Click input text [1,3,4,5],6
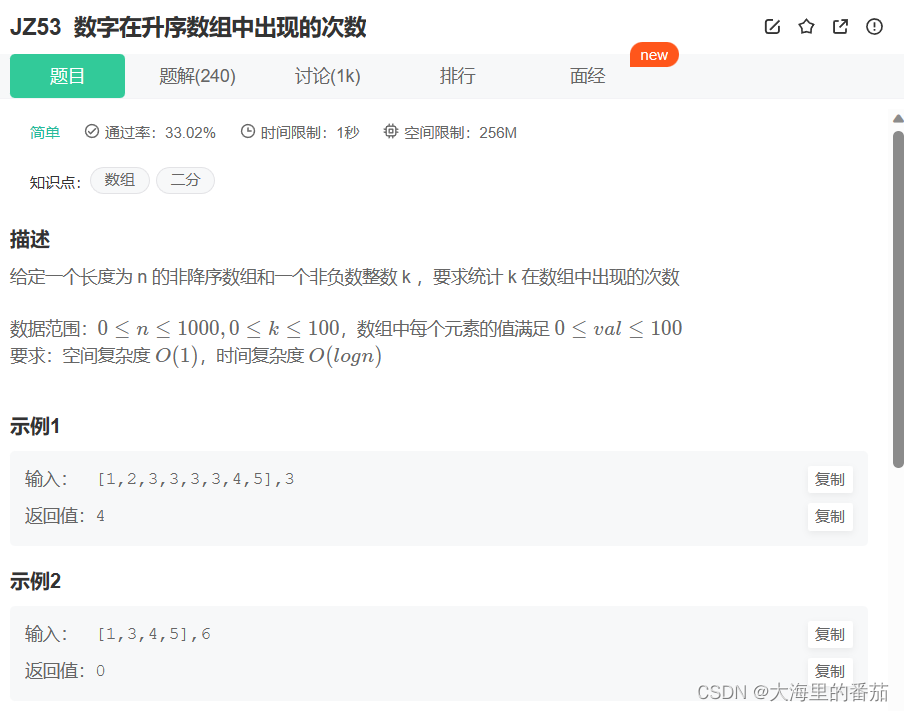Screen dimensions: 904x711 click(x=154, y=634)
